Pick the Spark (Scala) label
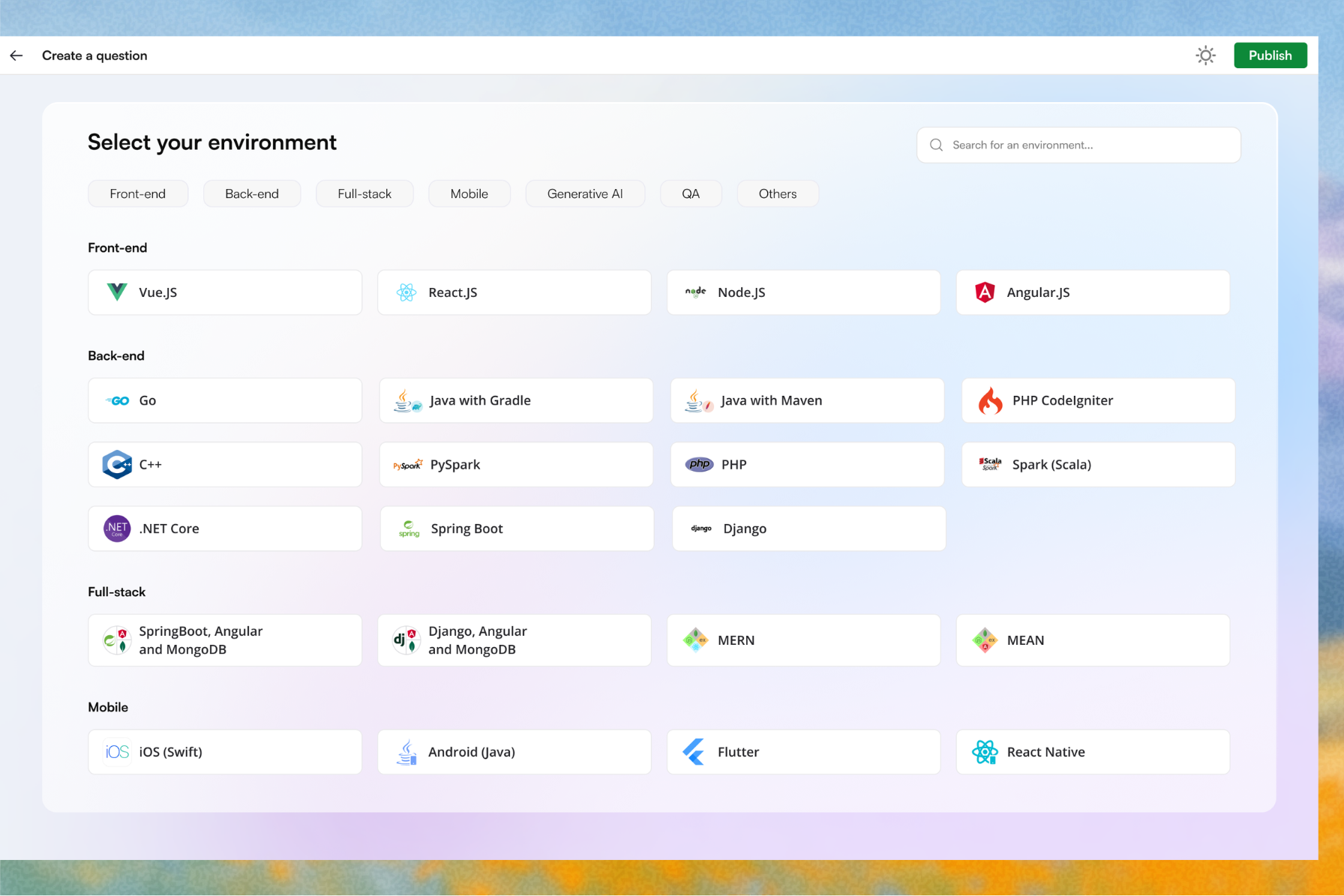1344x896 pixels. point(1051,465)
